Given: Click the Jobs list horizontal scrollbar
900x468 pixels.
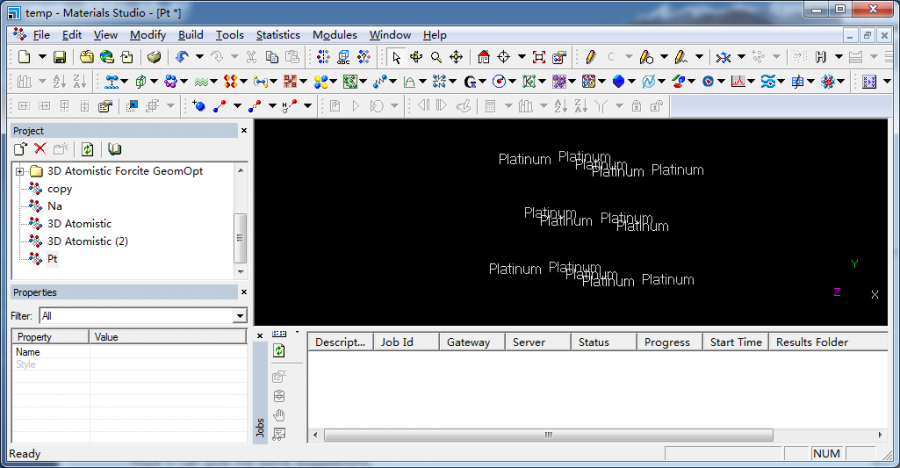Looking at the screenshot, I should click(x=549, y=435).
